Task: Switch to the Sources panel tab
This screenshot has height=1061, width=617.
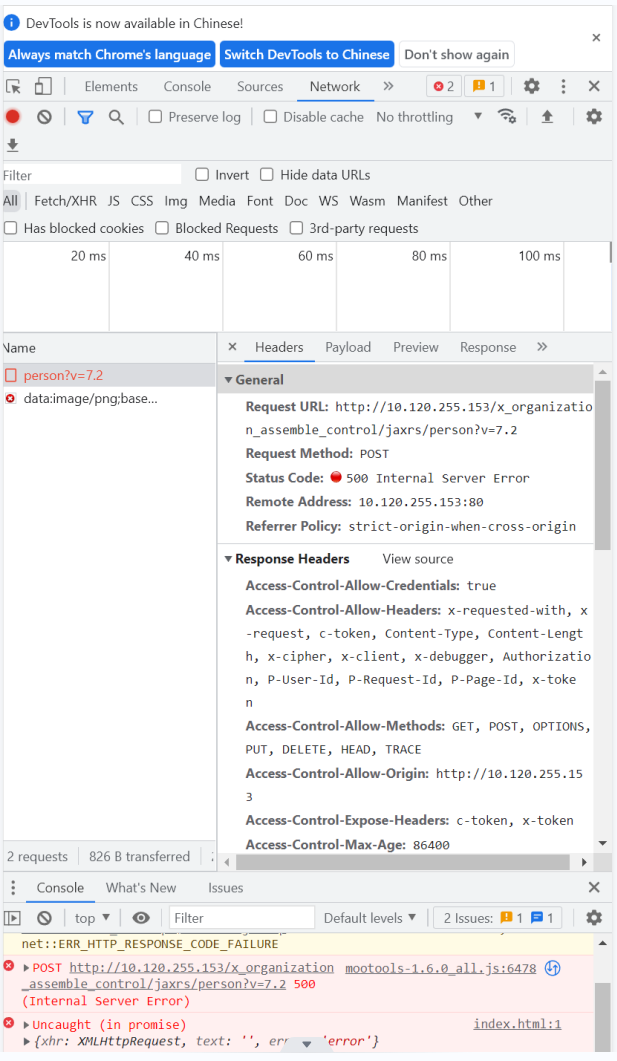Action: [260, 86]
